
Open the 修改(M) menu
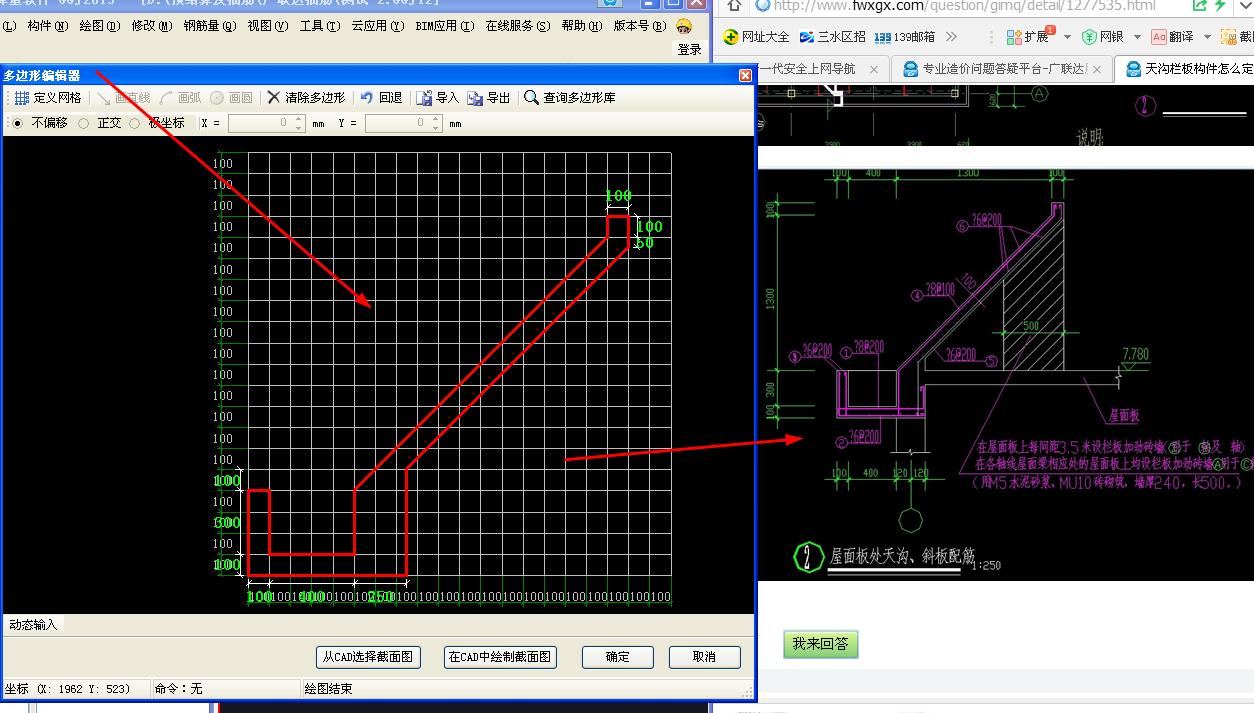[x=151, y=26]
